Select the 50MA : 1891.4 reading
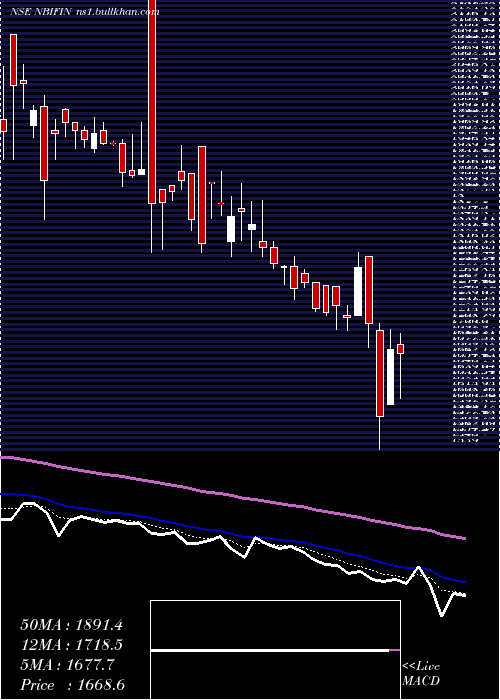 71,625
